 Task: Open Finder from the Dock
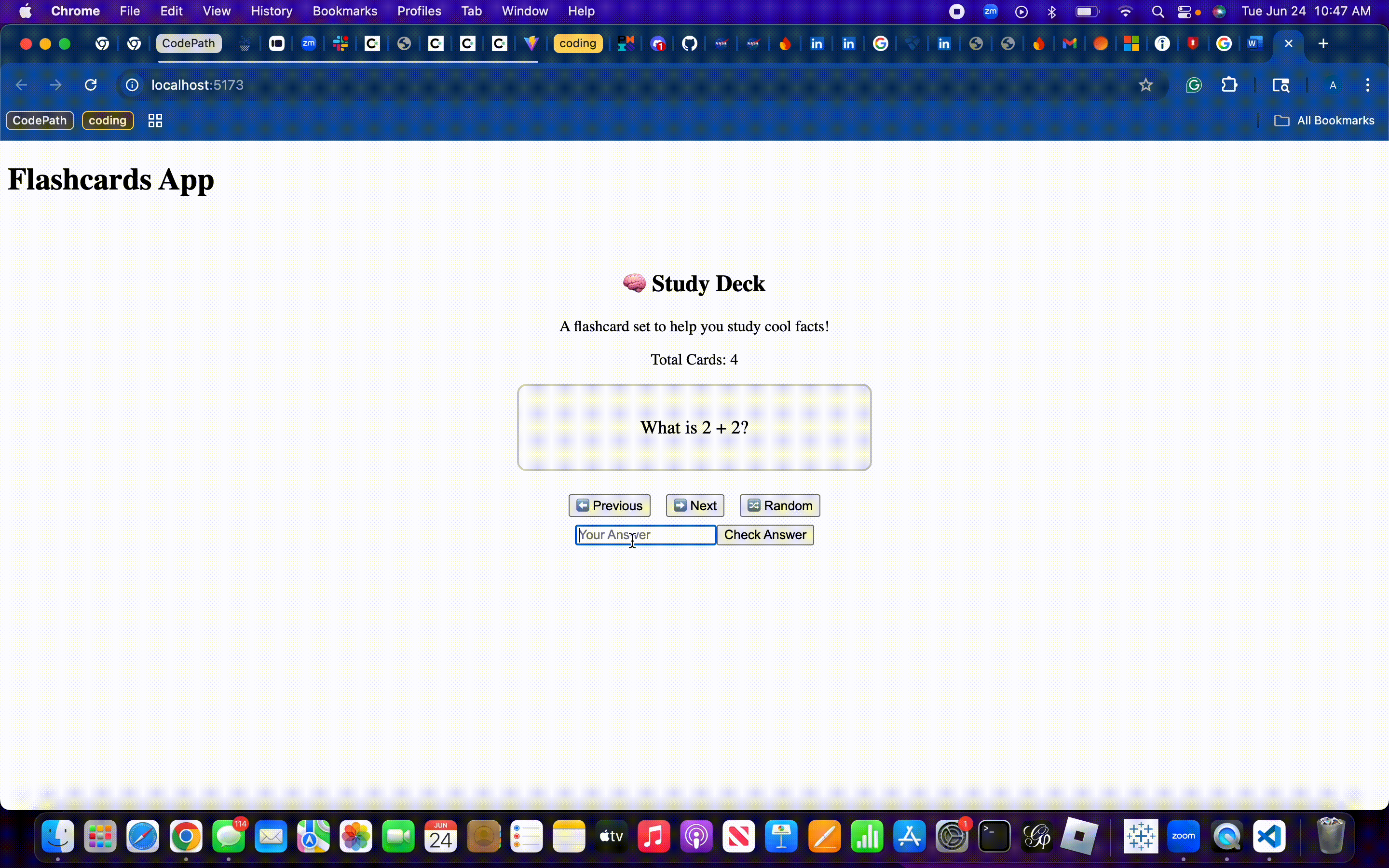57,836
